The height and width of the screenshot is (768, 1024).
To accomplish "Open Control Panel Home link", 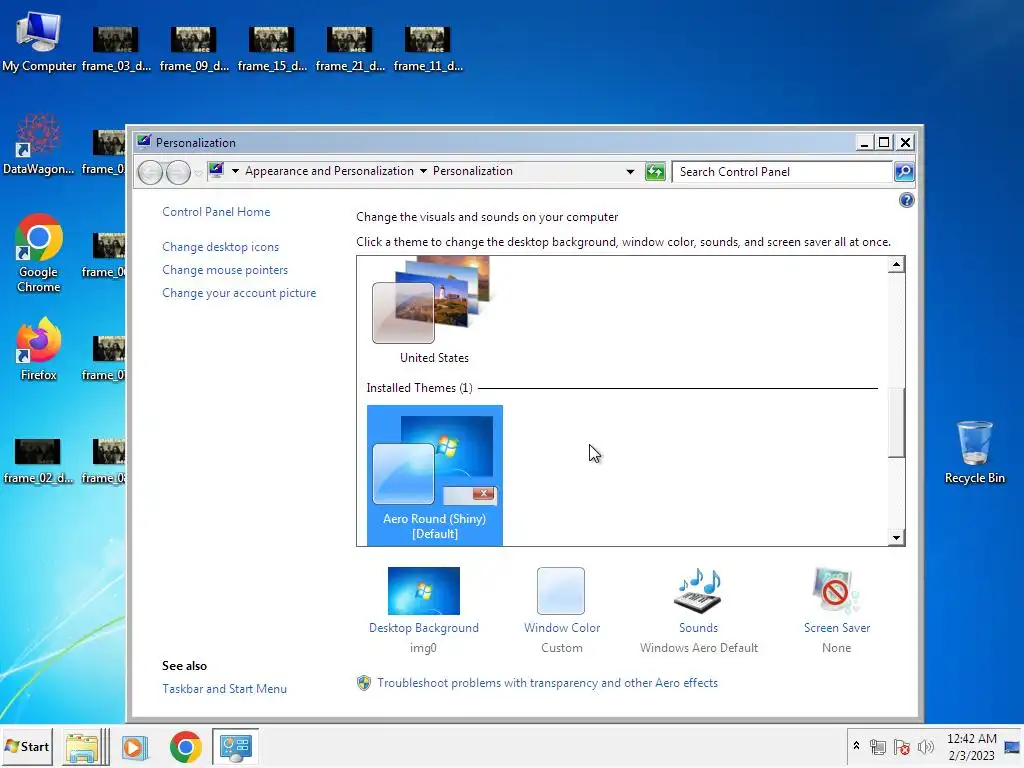I will coord(216,212).
